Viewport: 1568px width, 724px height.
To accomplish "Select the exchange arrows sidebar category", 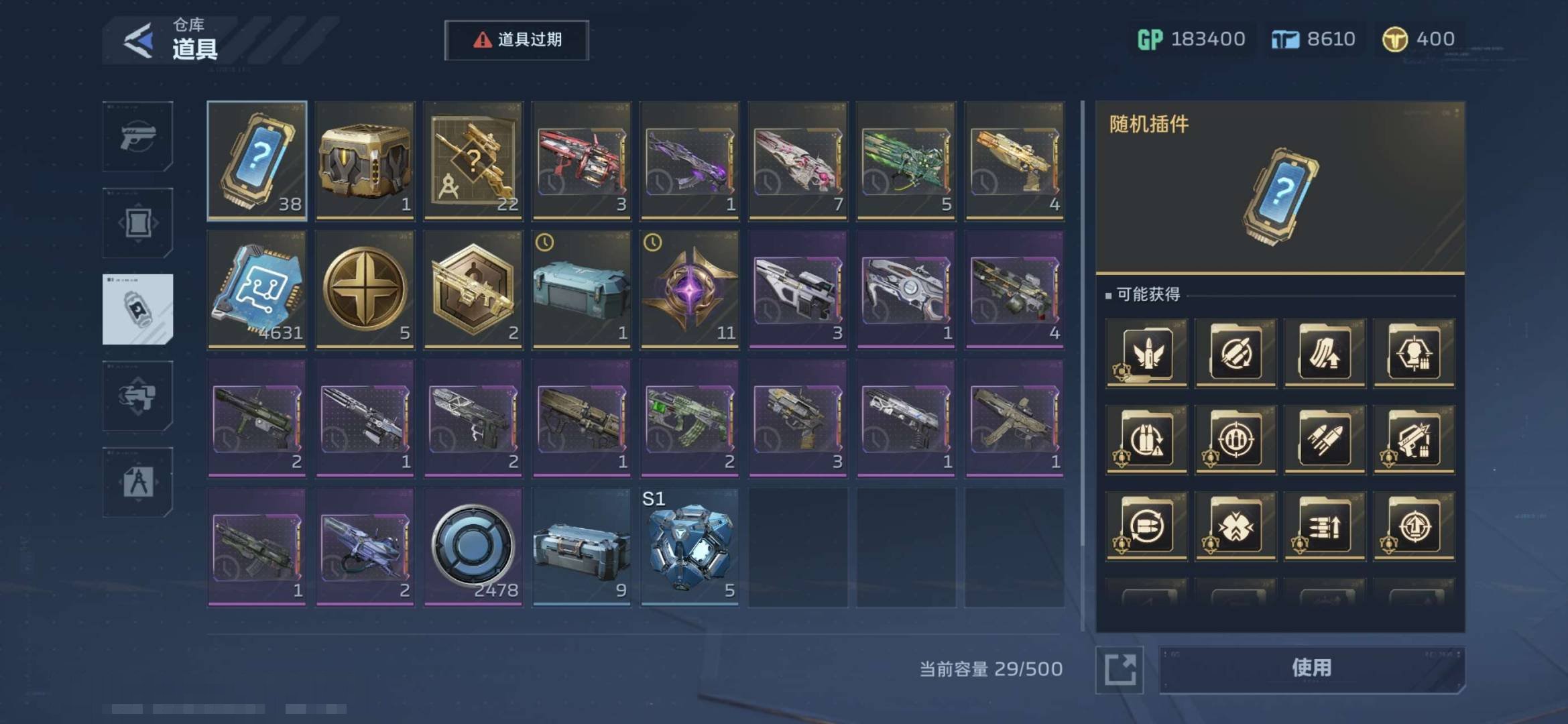I will (x=137, y=396).
